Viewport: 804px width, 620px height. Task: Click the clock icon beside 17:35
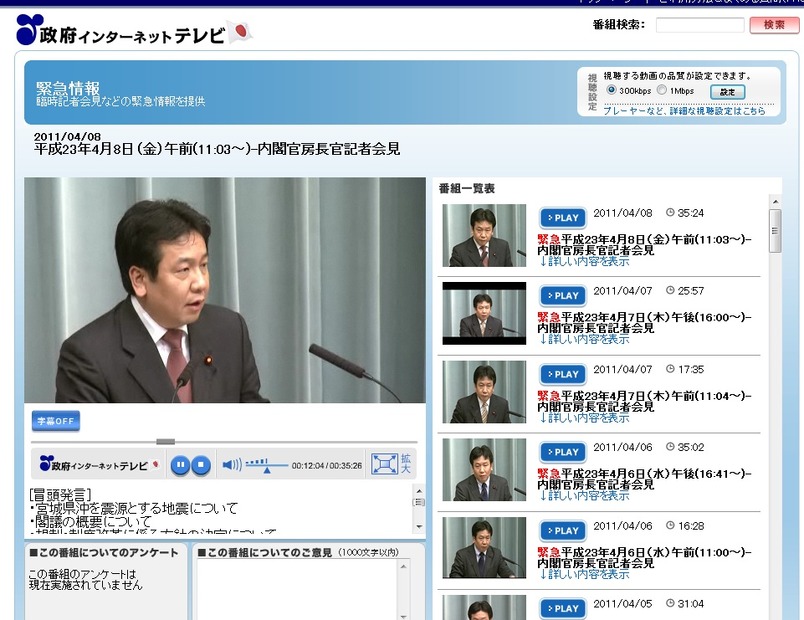pos(670,369)
